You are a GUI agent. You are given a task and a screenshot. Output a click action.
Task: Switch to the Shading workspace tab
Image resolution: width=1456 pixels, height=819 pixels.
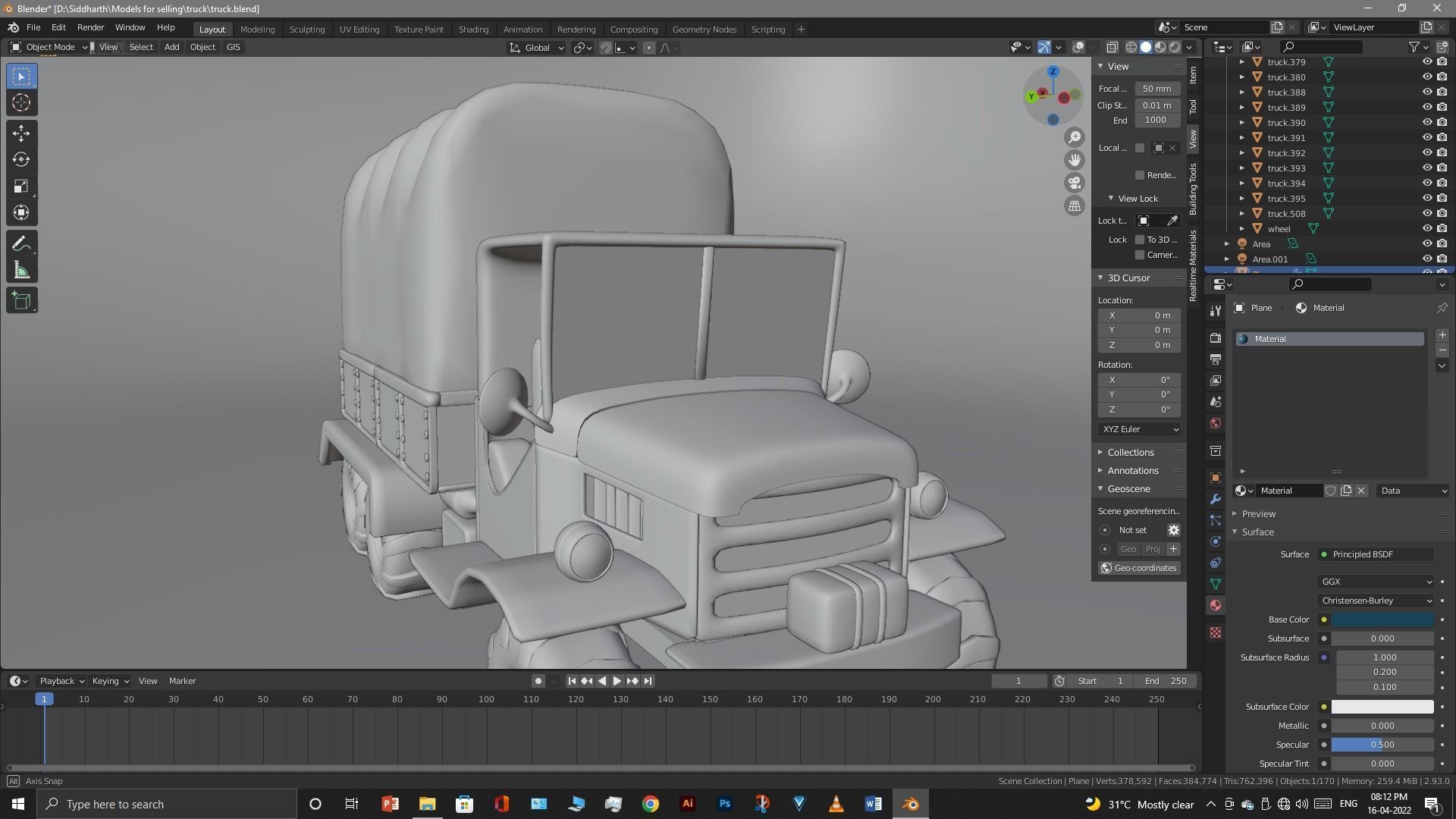tap(473, 30)
